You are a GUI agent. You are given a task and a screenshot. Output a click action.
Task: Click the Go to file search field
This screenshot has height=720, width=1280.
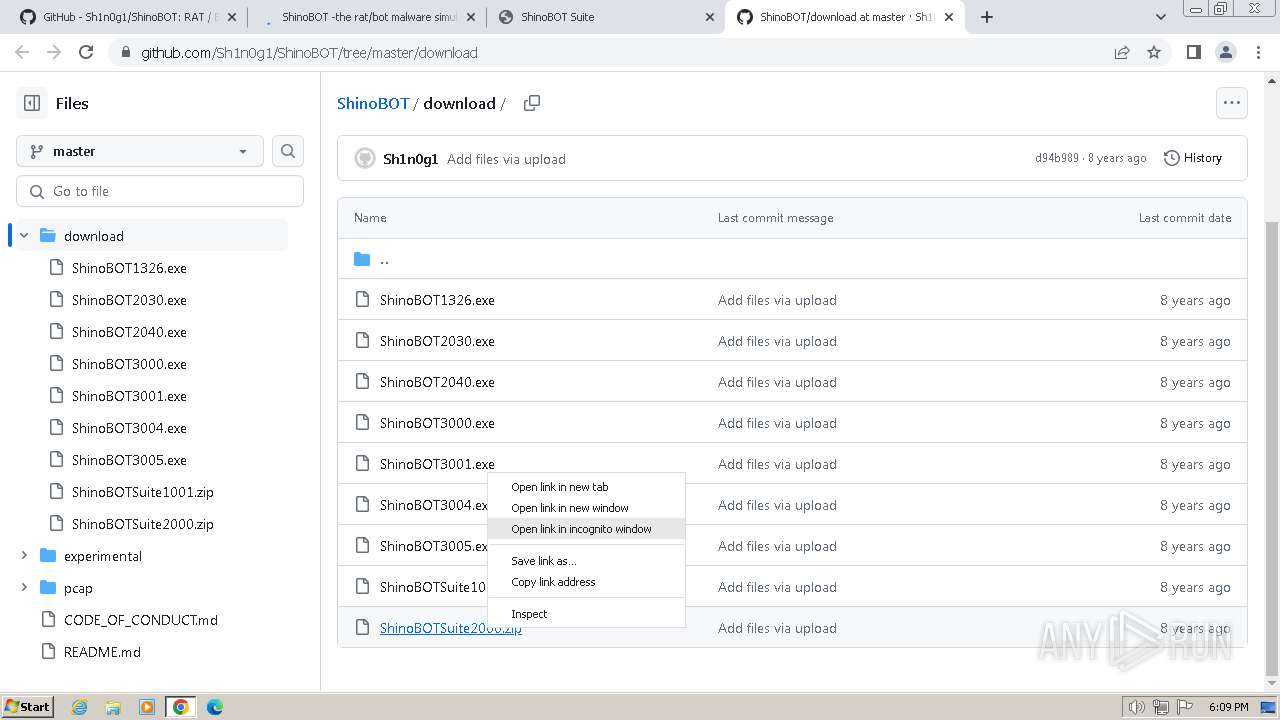pyautogui.click(x=160, y=191)
